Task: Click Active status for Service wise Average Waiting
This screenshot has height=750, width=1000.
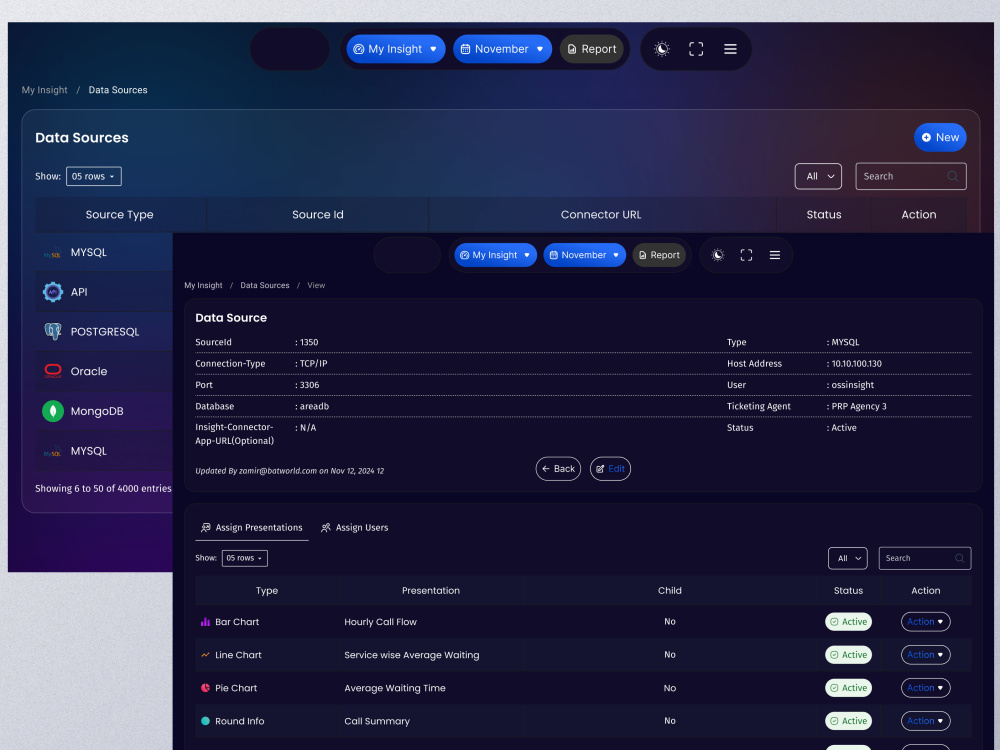Action: 848,655
